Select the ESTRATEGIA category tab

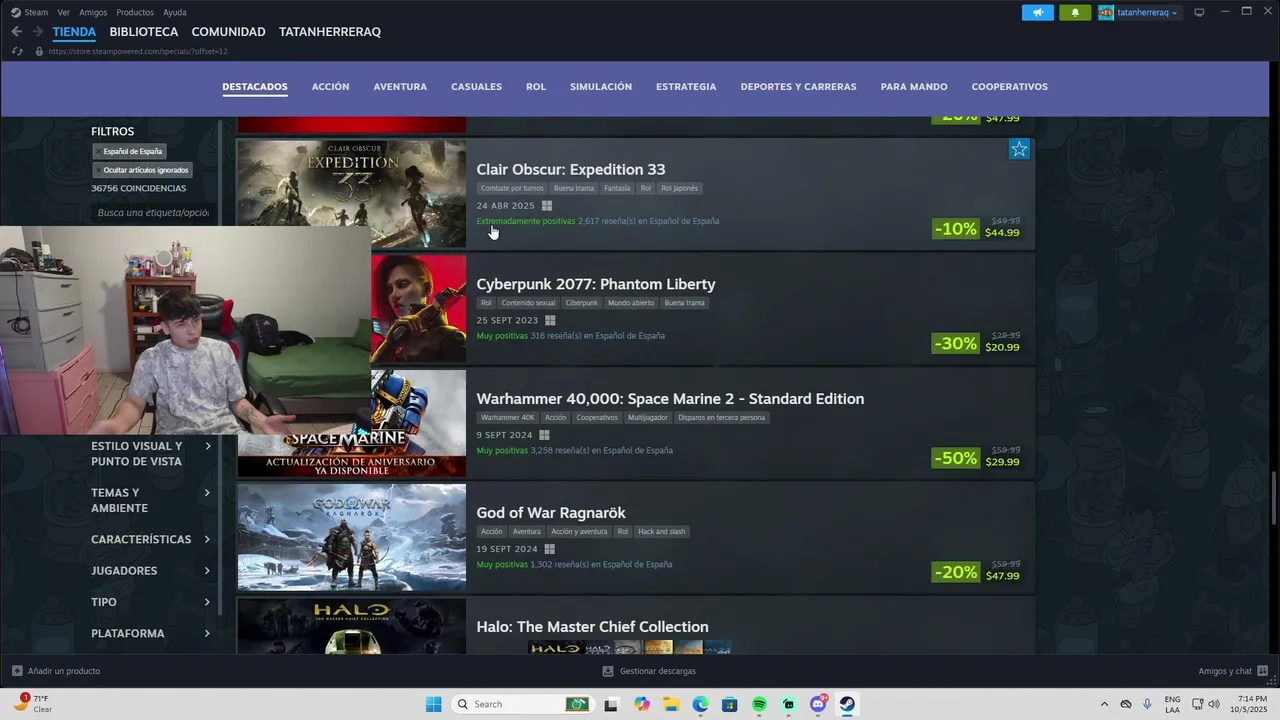click(x=686, y=87)
